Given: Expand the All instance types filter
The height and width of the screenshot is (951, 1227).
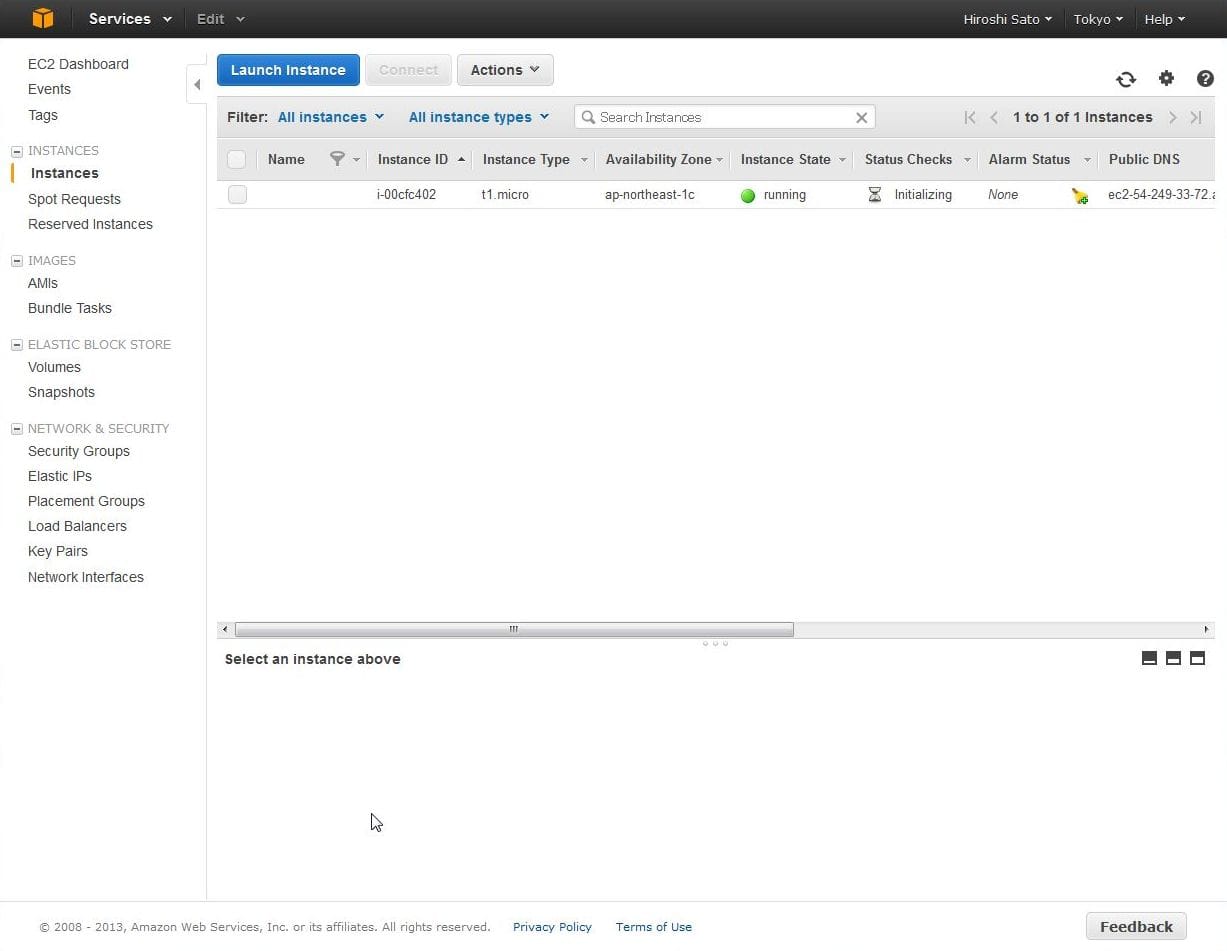Looking at the screenshot, I should [x=479, y=117].
